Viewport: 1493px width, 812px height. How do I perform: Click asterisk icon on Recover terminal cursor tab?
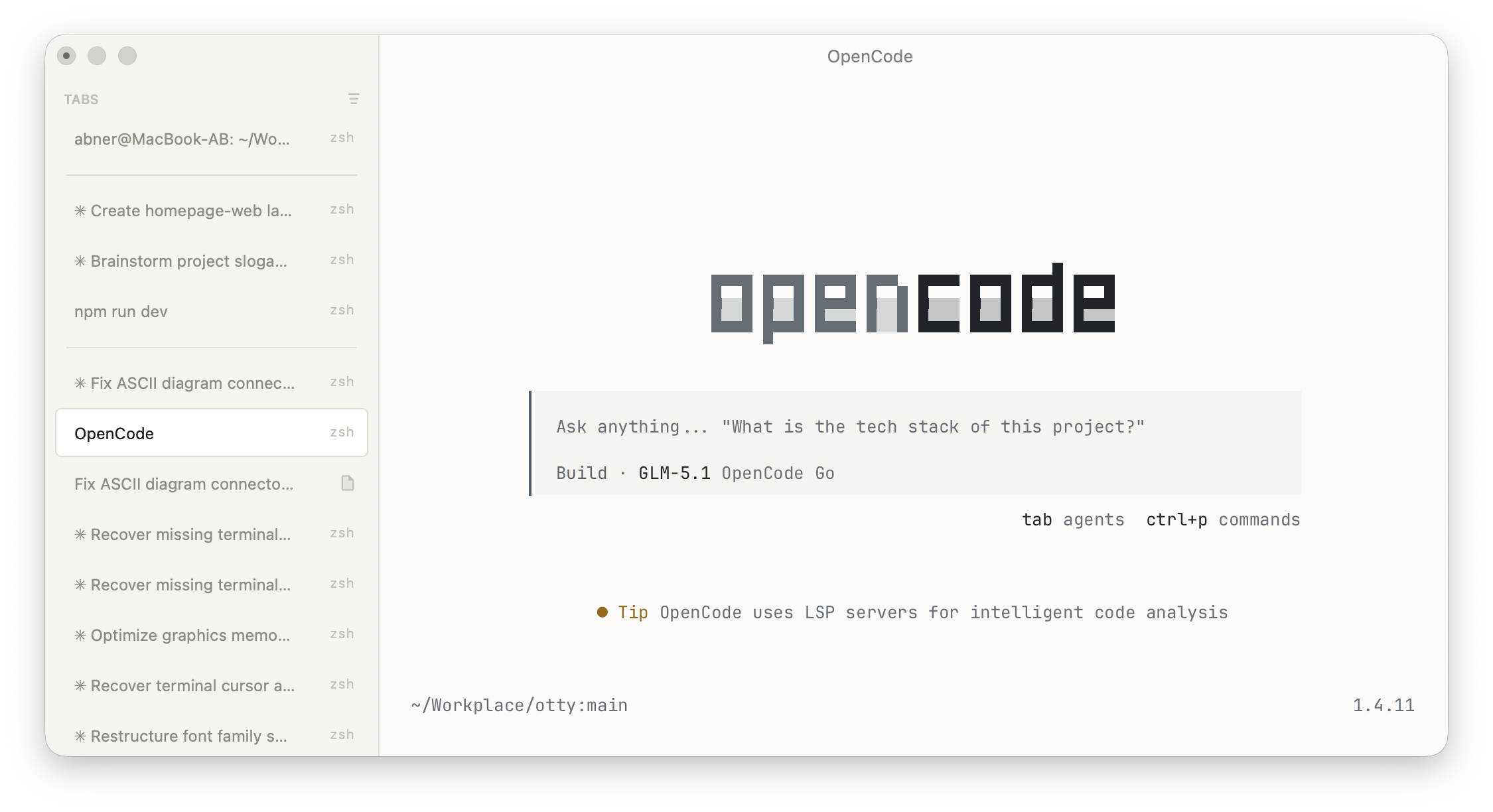[x=80, y=685]
